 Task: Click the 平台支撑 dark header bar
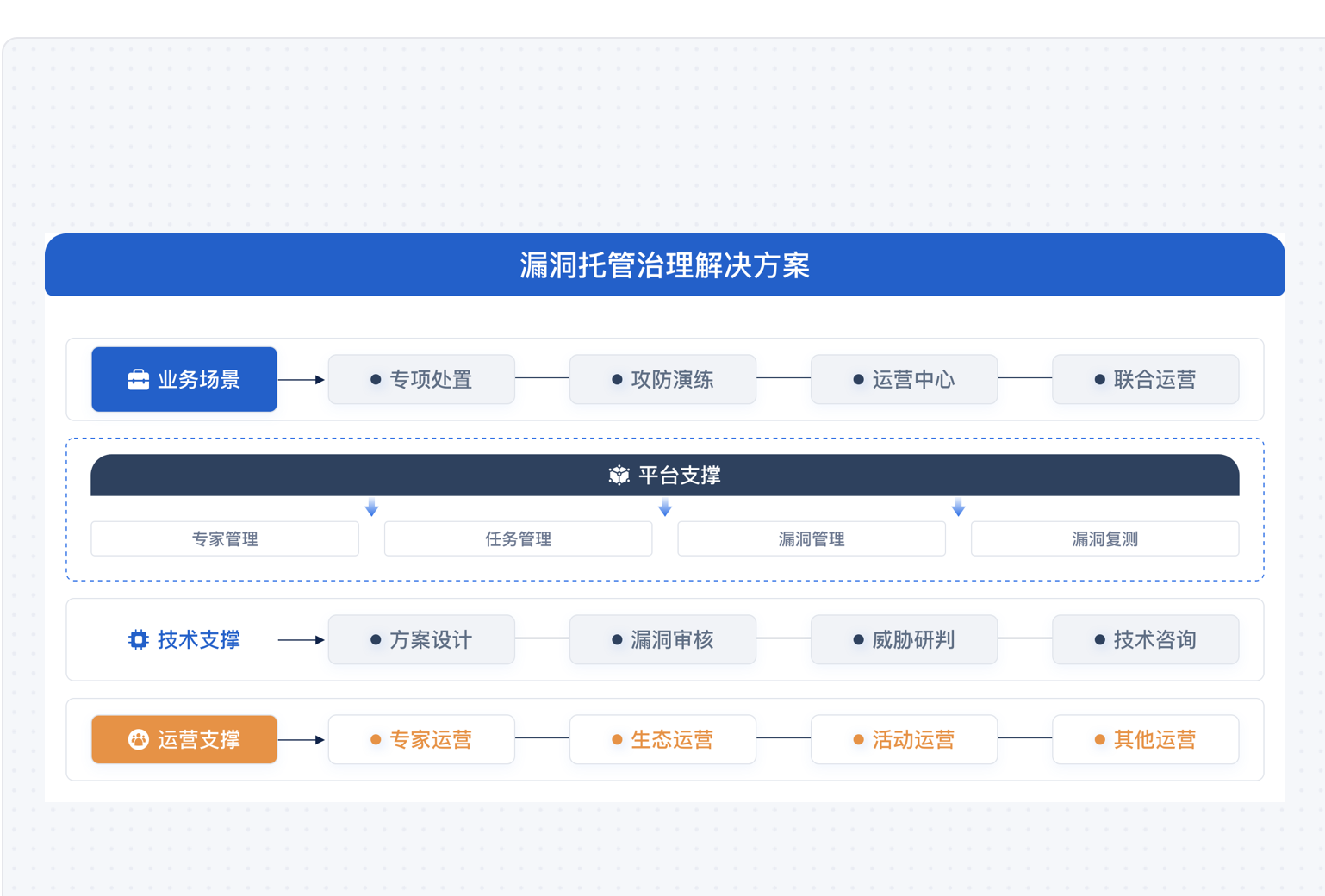click(665, 476)
